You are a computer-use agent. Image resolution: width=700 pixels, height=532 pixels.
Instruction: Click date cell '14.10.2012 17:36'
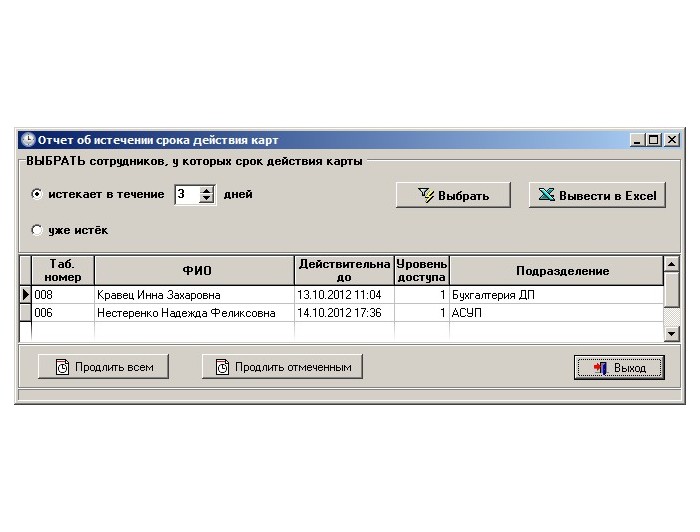click(344, 313)
